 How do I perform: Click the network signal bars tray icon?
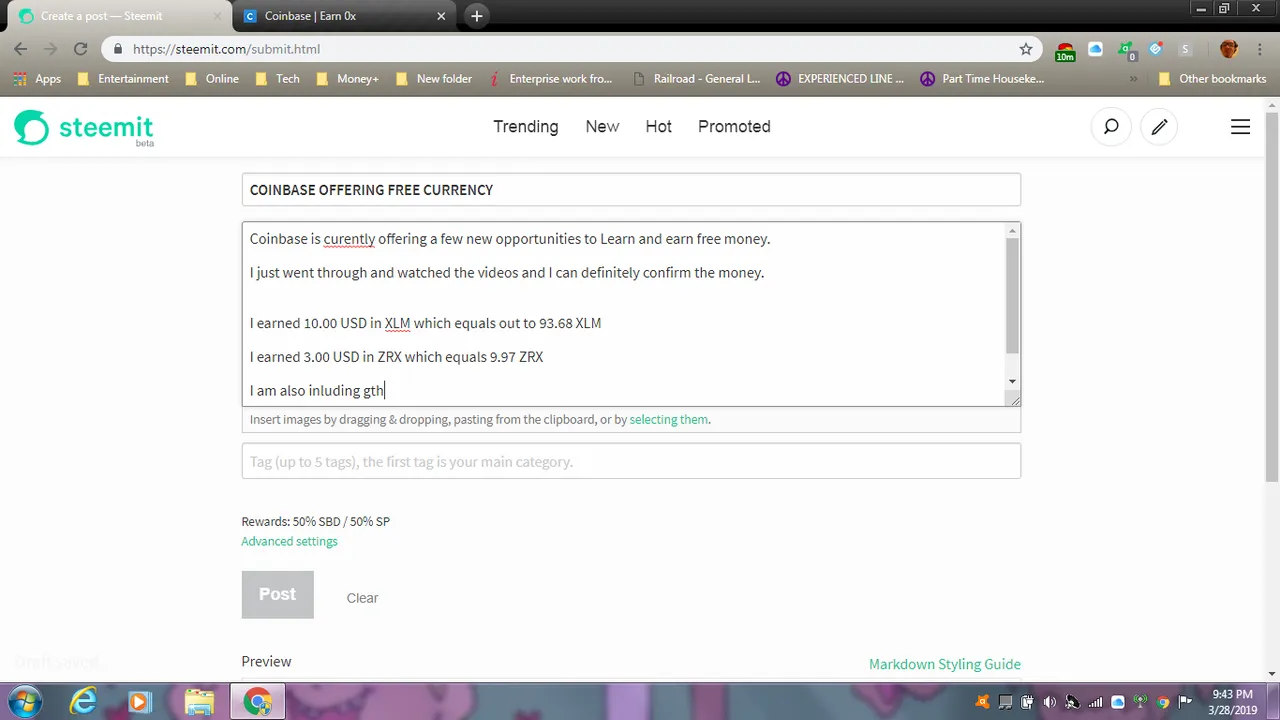coord(1095,702)
